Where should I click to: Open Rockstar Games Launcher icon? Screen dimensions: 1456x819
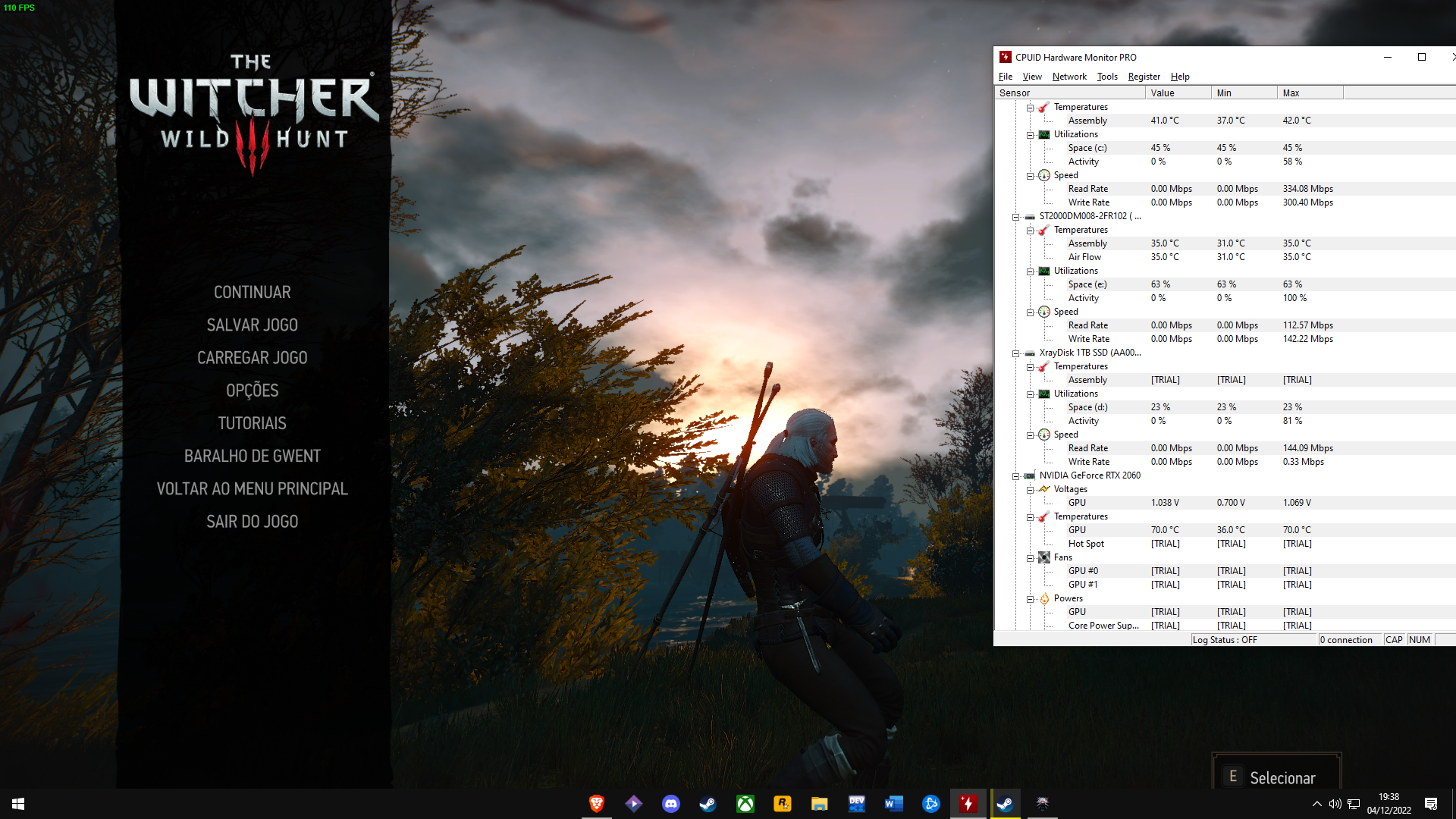[x=782, y=804]
